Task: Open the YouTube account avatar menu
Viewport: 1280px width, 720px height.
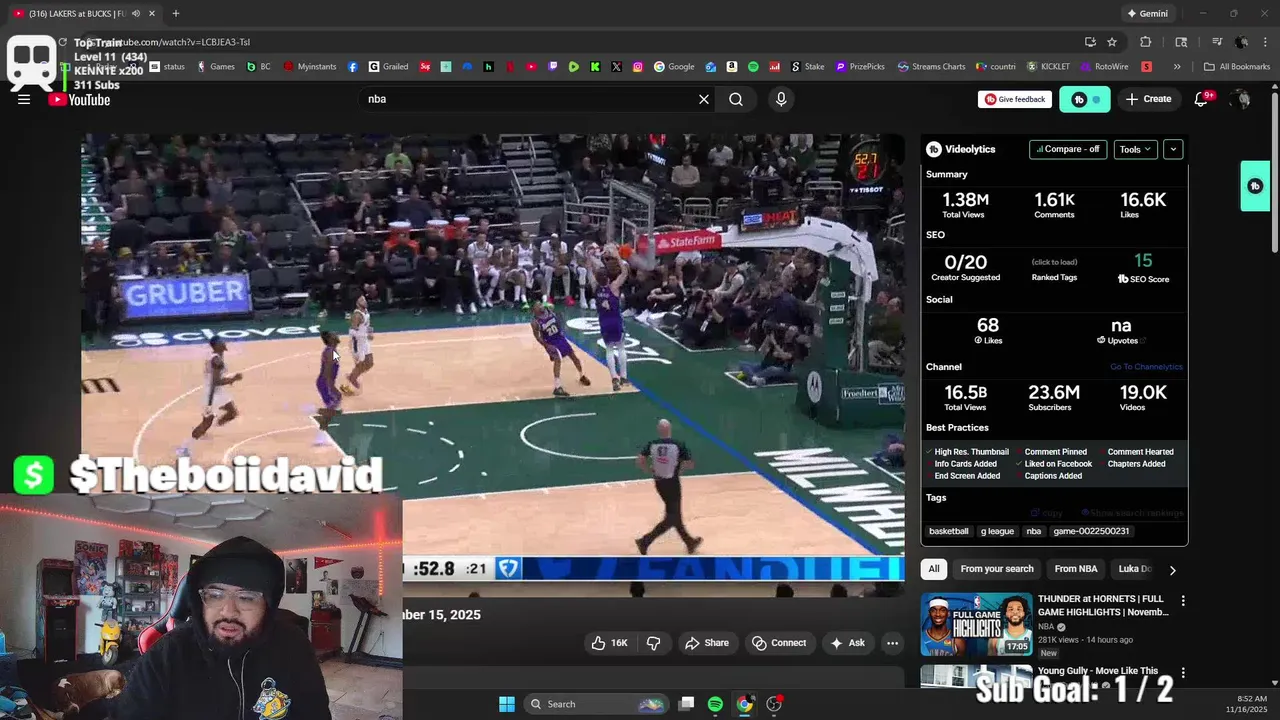Action: [1241, 99]
